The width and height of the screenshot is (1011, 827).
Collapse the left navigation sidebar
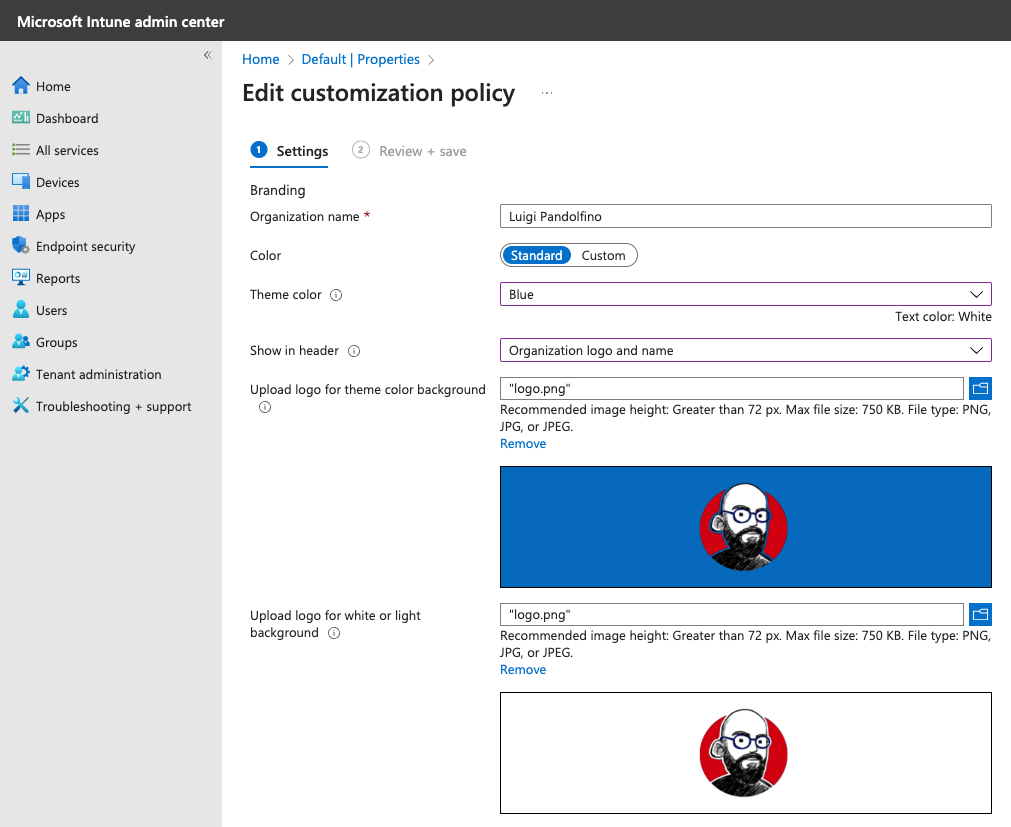pos(208,55)
